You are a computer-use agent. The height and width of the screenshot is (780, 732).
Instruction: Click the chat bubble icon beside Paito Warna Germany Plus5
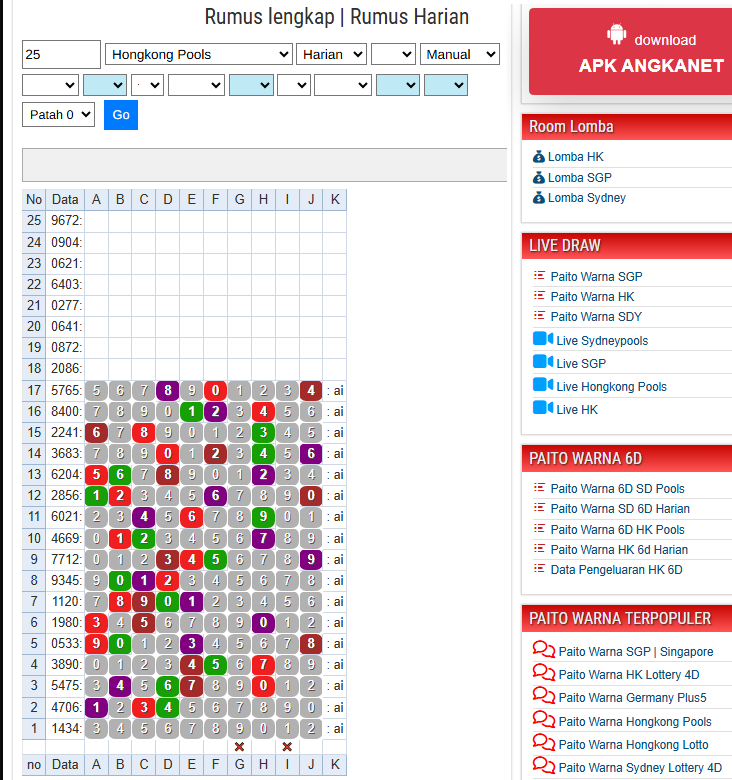543,696
